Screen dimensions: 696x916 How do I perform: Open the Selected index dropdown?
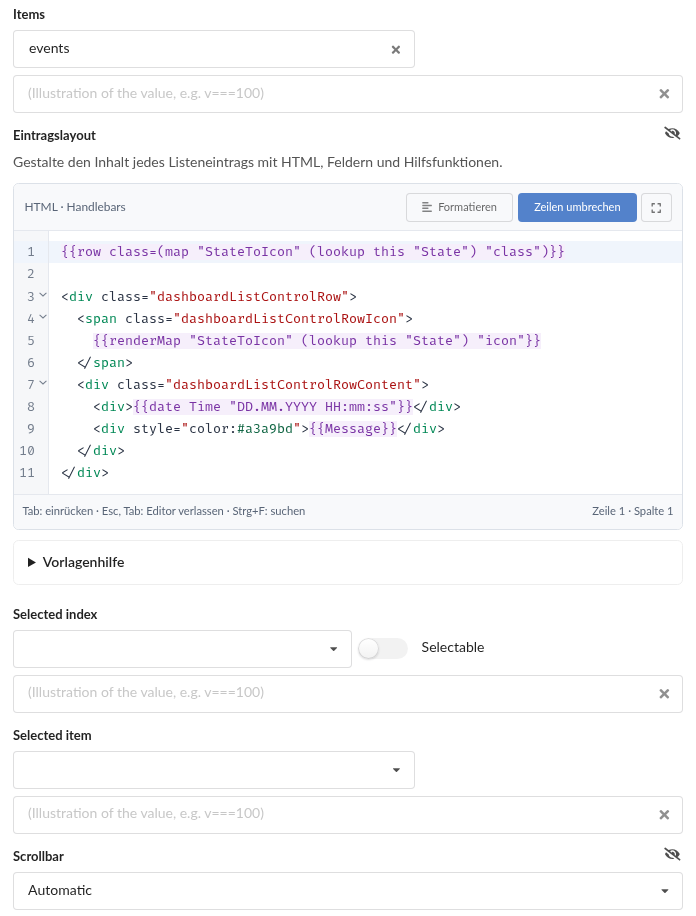coord(182,648)
